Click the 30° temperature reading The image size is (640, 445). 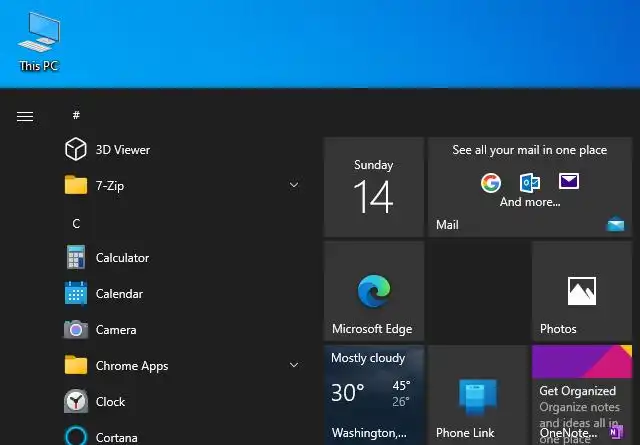click(347, 393)
